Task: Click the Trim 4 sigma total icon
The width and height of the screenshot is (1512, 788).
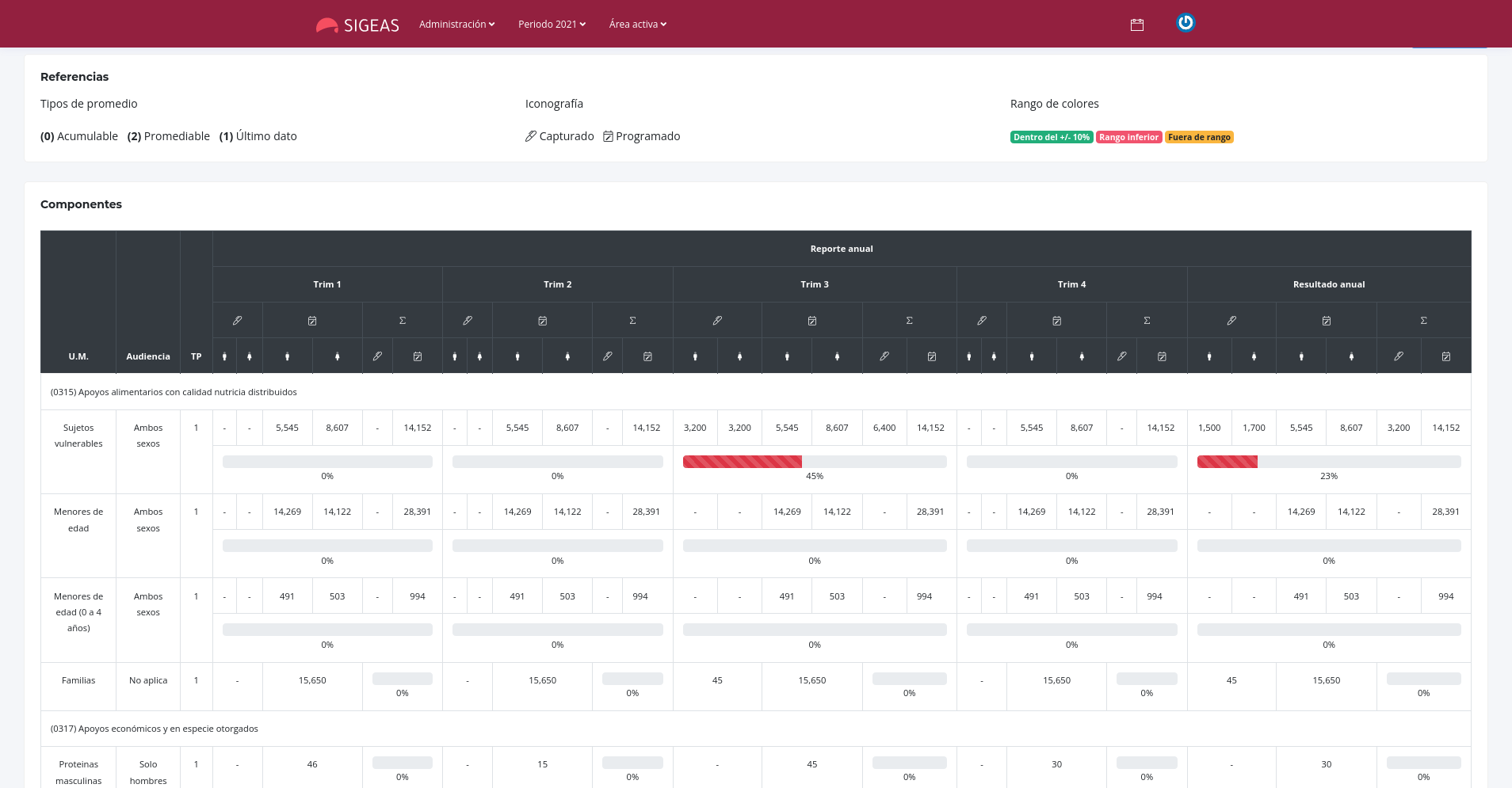Action: click(1147, 321)
